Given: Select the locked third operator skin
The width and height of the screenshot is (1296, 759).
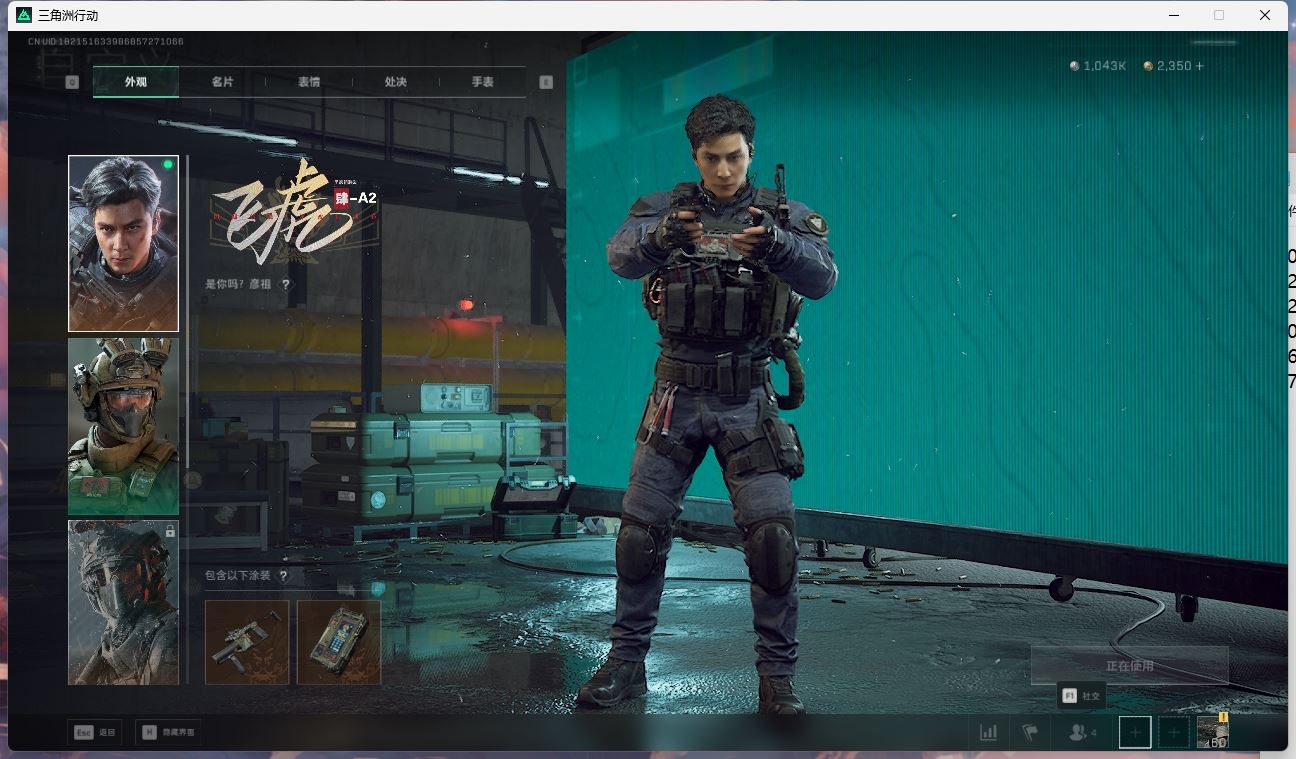Looking at the screenshot, I should [x=123, y=602].
